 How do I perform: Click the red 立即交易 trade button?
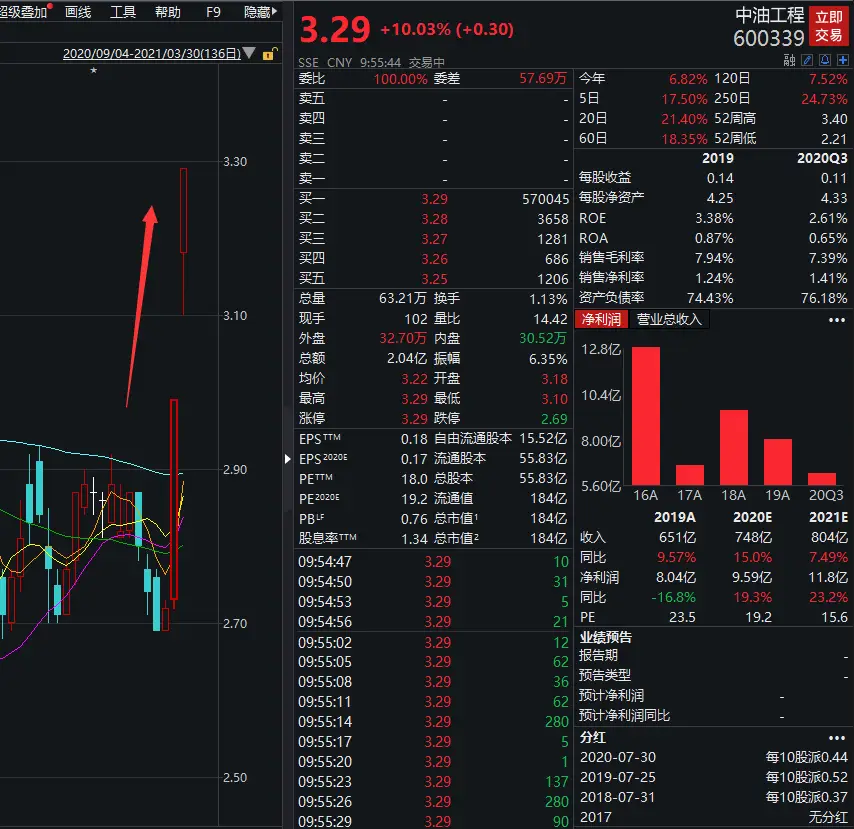[x=828, y=27]
